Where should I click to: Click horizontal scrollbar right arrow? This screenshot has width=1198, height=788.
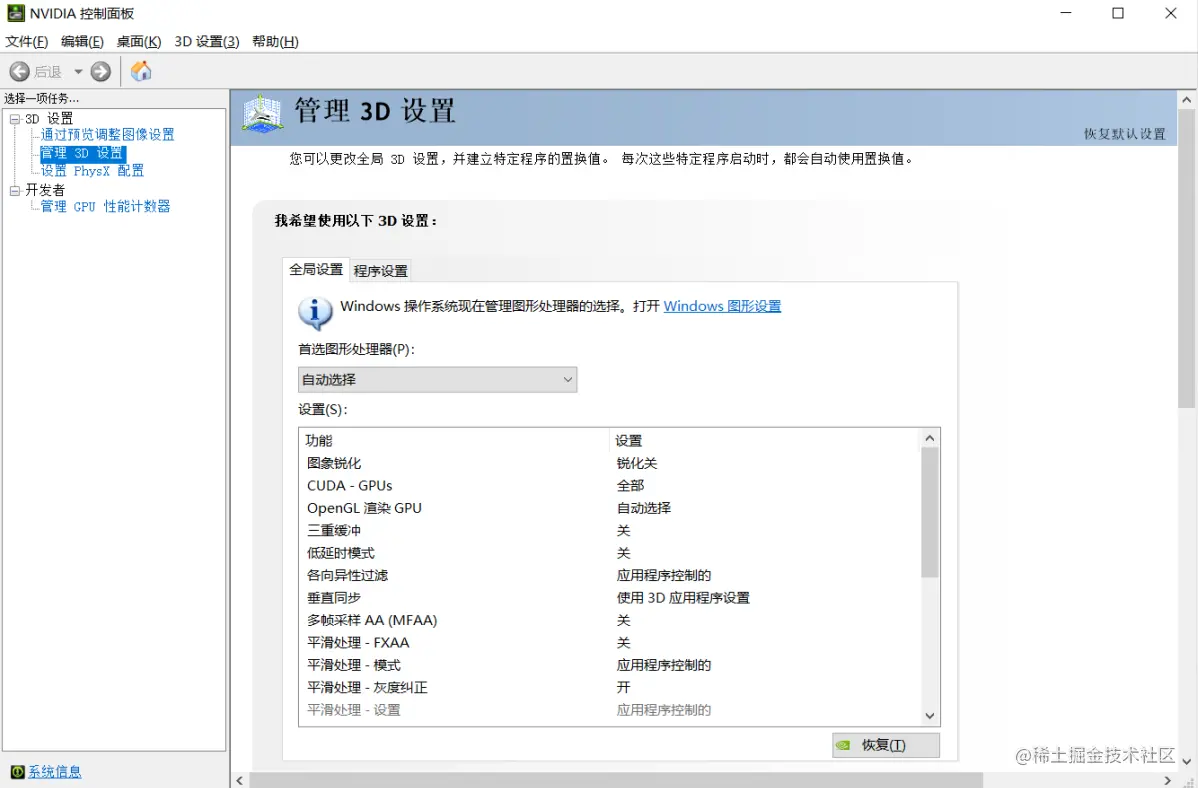(x=1167, y=780)
